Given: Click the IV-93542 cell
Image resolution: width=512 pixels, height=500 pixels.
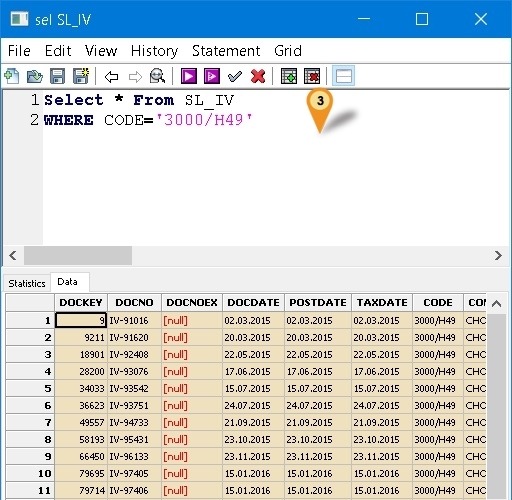Looking at the screenshot, I should pyautogui.click(x=134, y=388).
